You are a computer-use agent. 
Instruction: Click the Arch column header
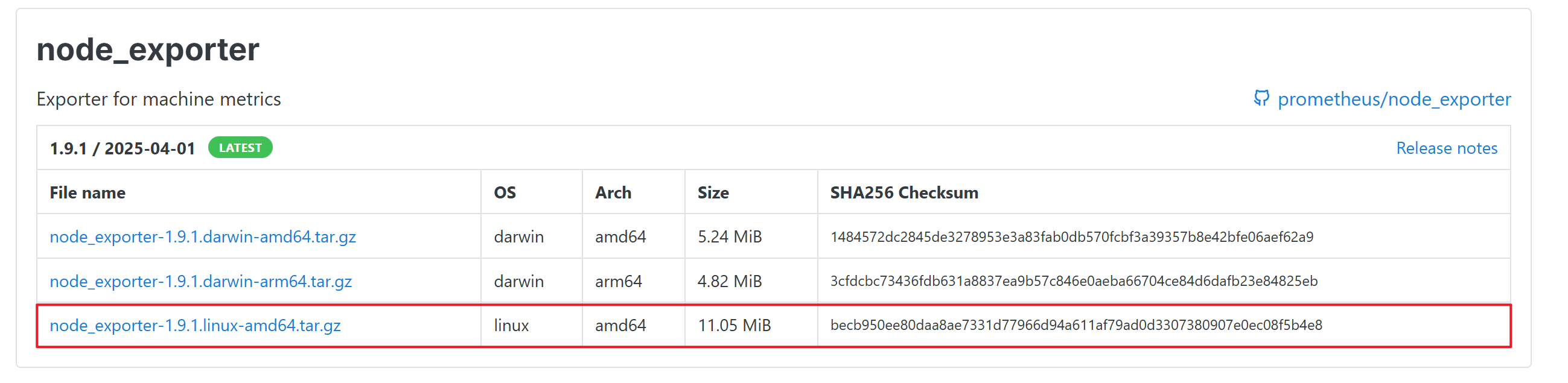(x=613, y=193)
